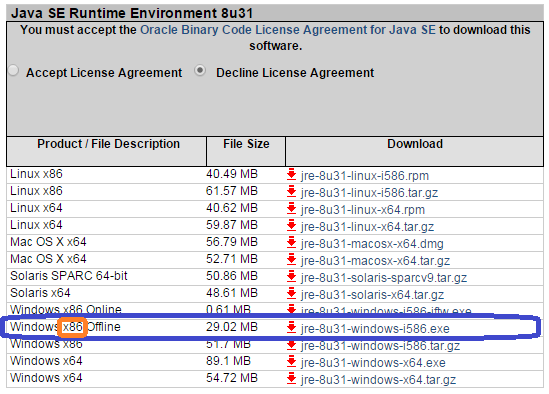Download jre-8u31-windows-x64.tar.gz file link
The width and height of the screenshot is (549, 394).
(378, 380)
